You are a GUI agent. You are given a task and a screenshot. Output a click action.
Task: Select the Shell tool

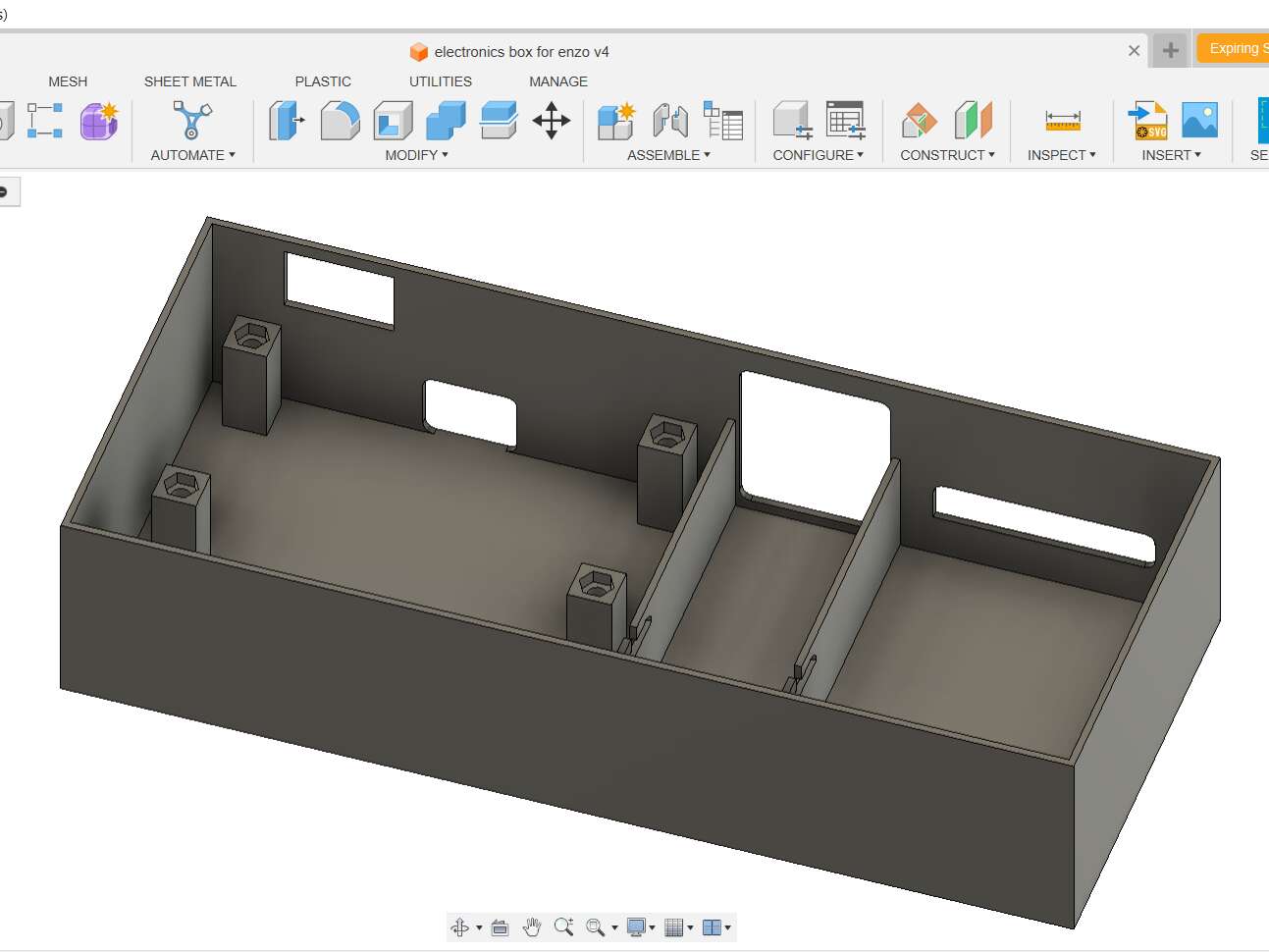point(393,121)
